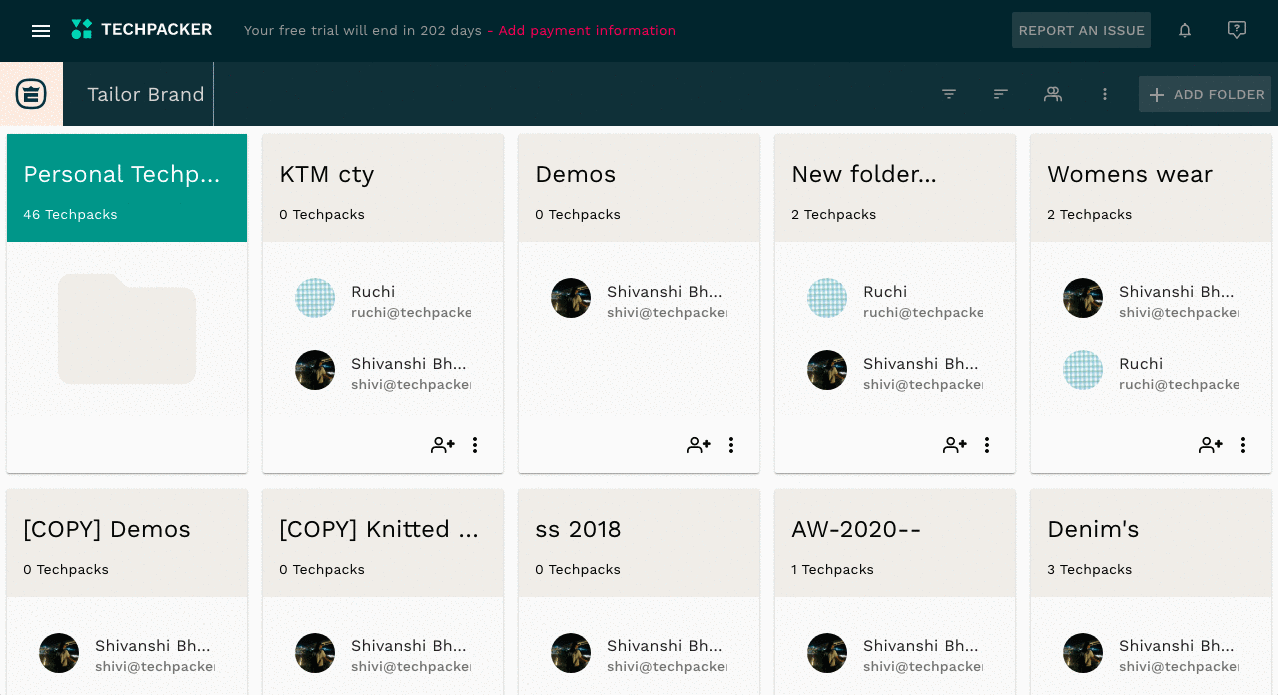
Task: Click Shivanshi's avatar in Denim's card
Action: (1083, 653)
